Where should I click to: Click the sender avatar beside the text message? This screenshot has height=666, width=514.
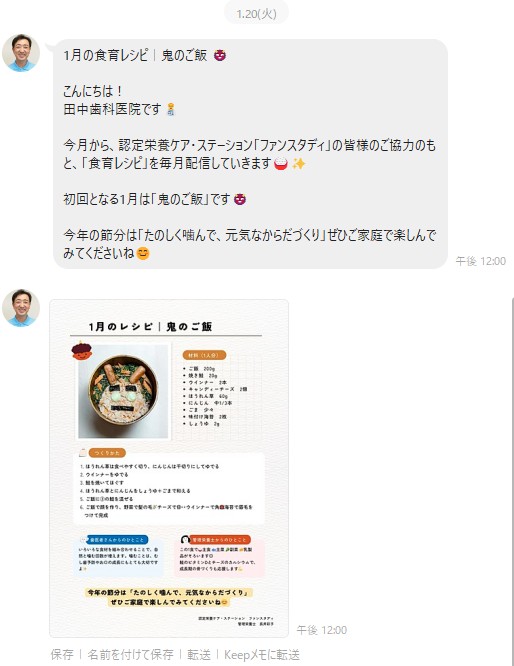(x=21, y=53)
